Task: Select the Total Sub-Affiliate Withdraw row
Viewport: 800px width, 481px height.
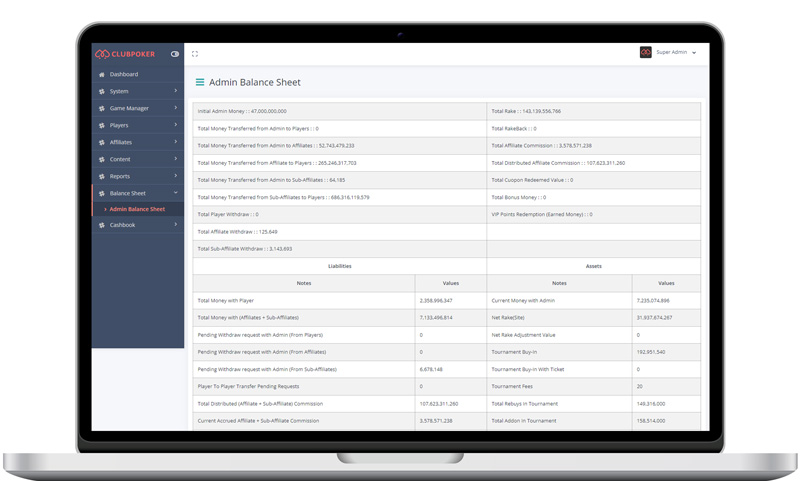Action: 340,249
